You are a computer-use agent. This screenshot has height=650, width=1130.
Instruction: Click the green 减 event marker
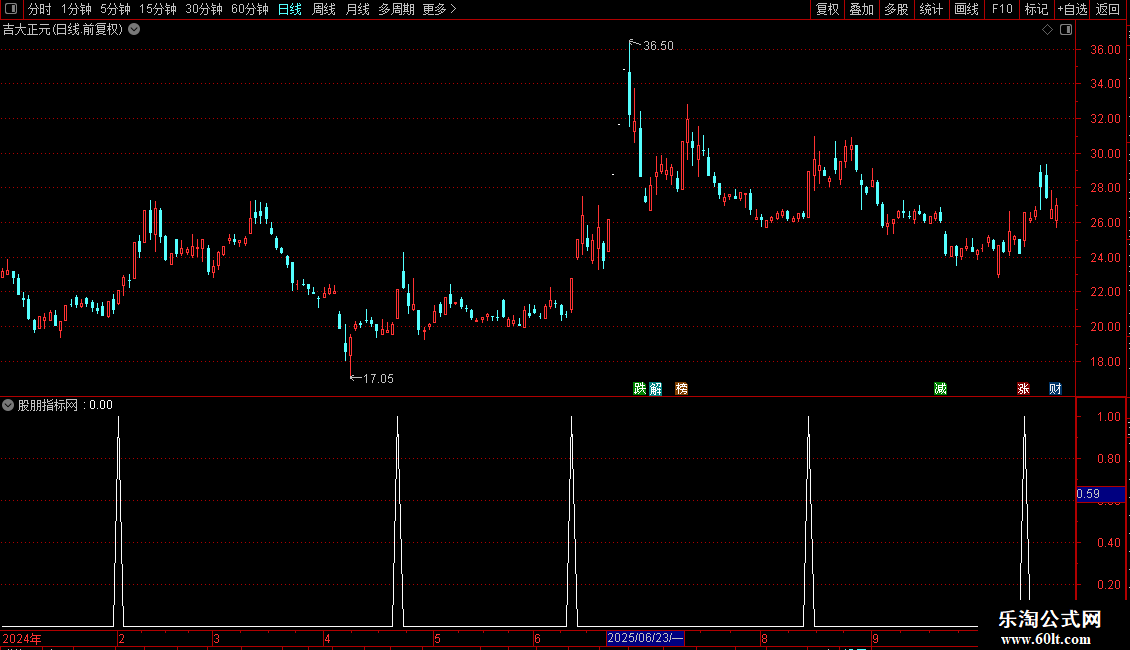coord(940,389)
